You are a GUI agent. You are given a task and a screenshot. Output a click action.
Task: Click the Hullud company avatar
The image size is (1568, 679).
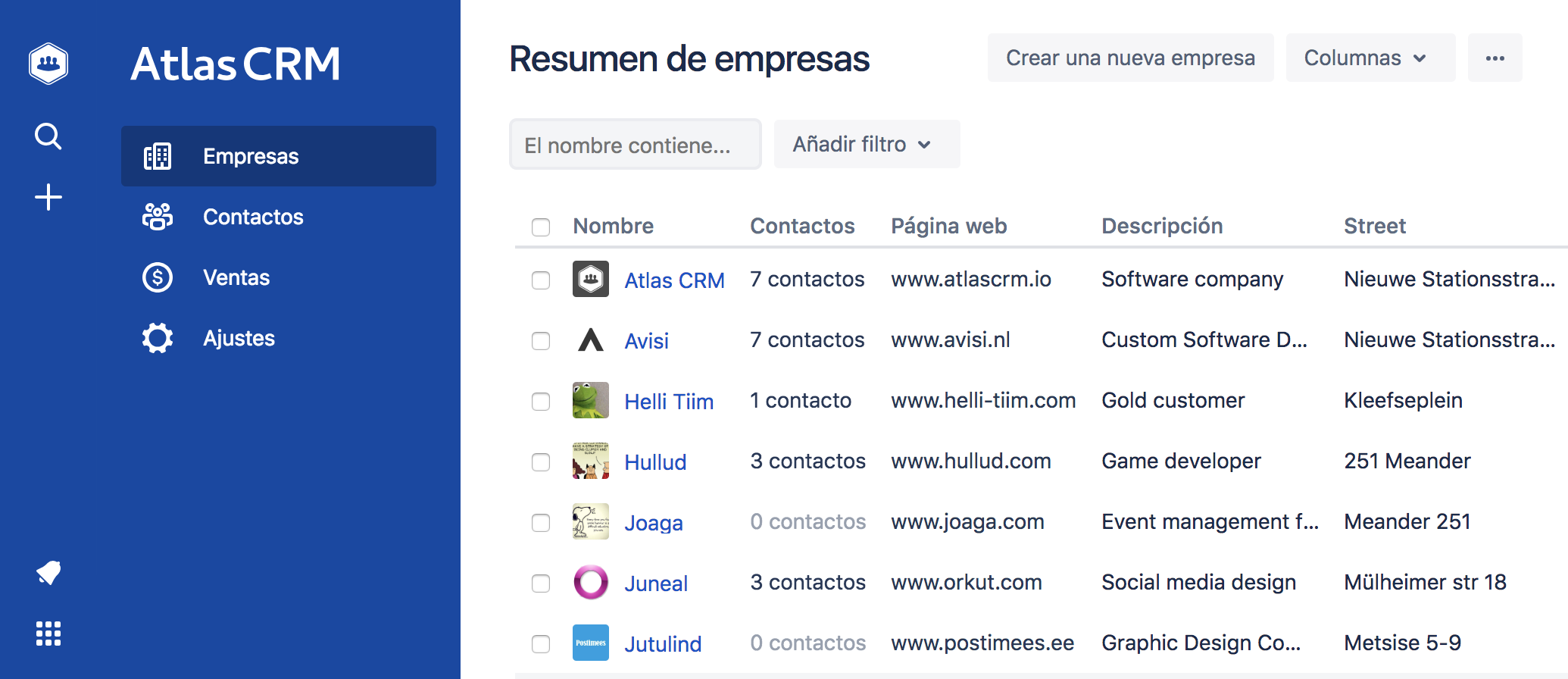click(x=591, y=461)
